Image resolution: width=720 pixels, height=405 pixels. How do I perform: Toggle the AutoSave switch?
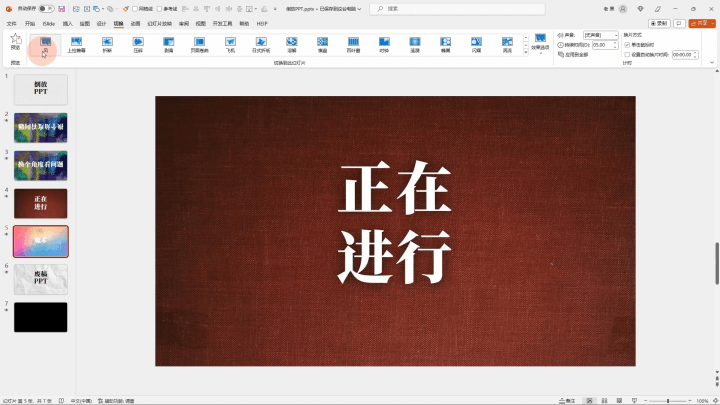pos(46,9)
